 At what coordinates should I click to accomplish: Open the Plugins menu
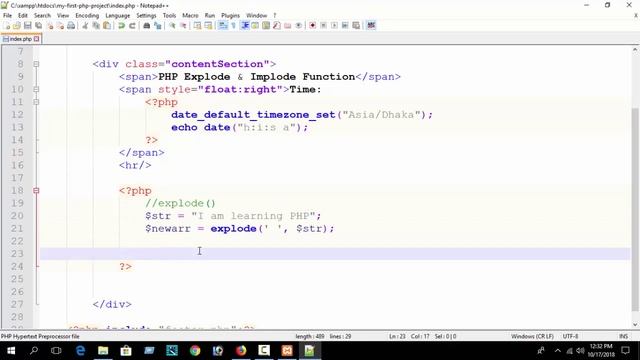point(230,16)
